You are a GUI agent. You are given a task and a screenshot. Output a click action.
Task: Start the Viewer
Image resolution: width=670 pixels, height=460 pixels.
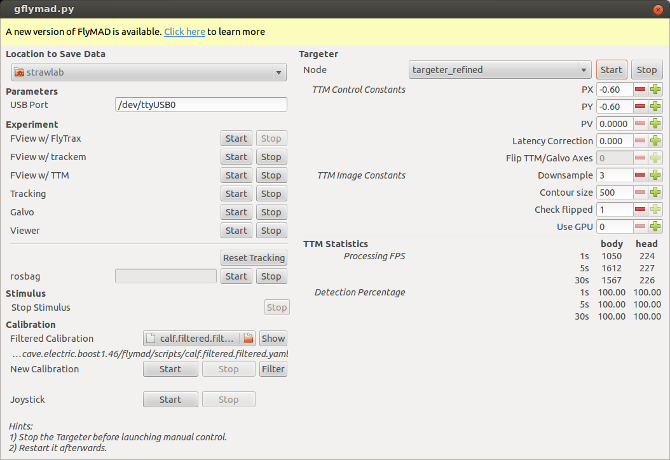point(236,230)
